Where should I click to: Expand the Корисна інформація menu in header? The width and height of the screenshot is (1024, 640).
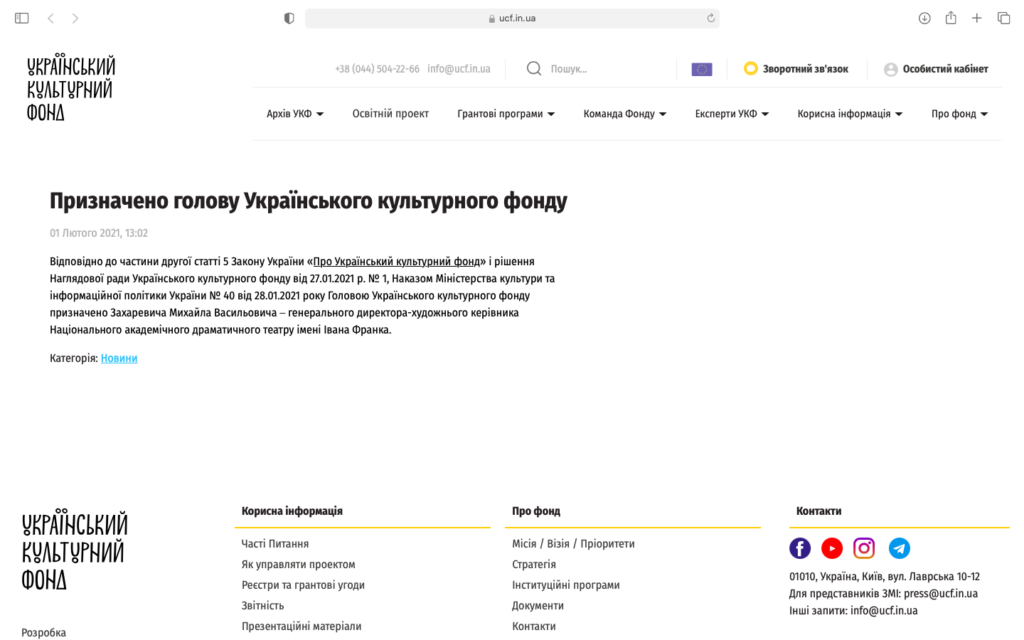(850, 114)
